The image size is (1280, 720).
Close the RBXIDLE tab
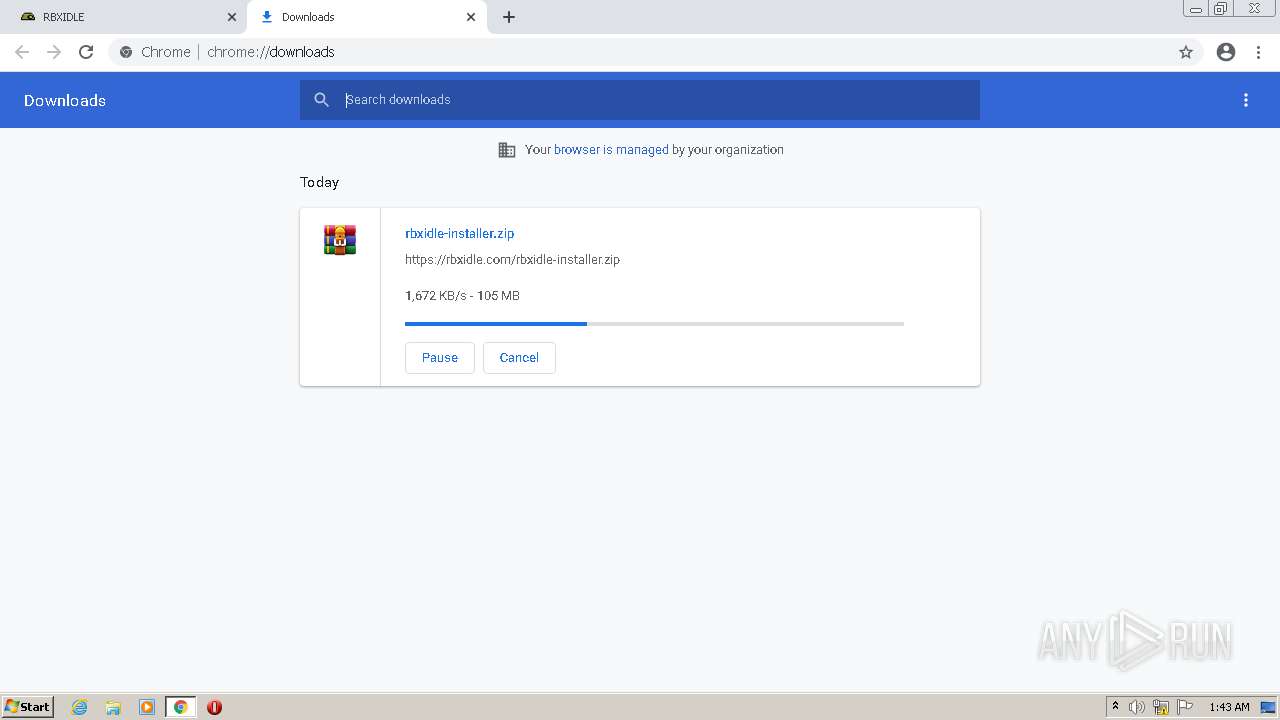pos(232,17)
